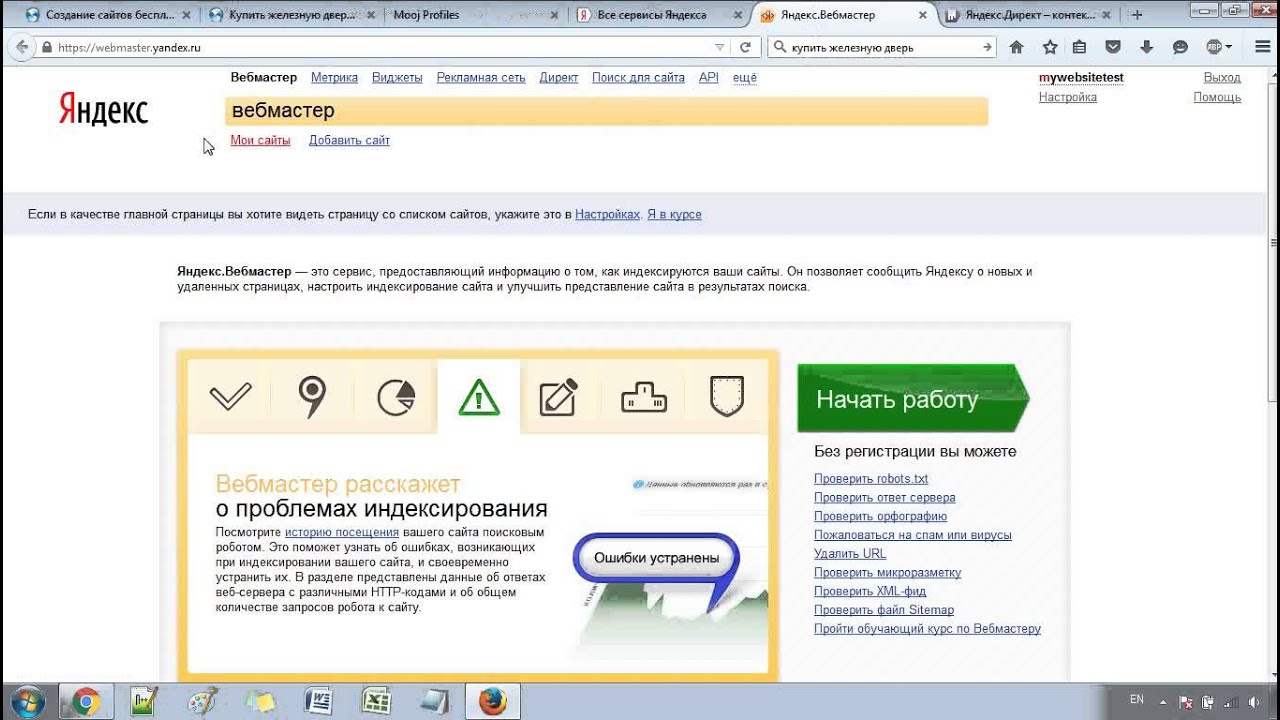Open the Добавить сайт link
The width and height of the screenshot is (1280, 720).
(x=349, y=140)
